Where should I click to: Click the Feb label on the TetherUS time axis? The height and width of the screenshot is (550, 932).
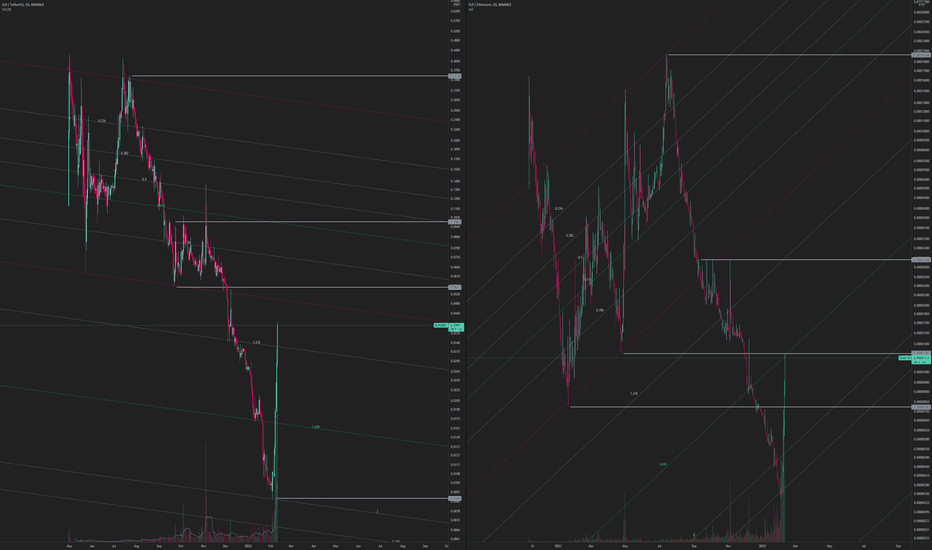click(x=270, y=545)
